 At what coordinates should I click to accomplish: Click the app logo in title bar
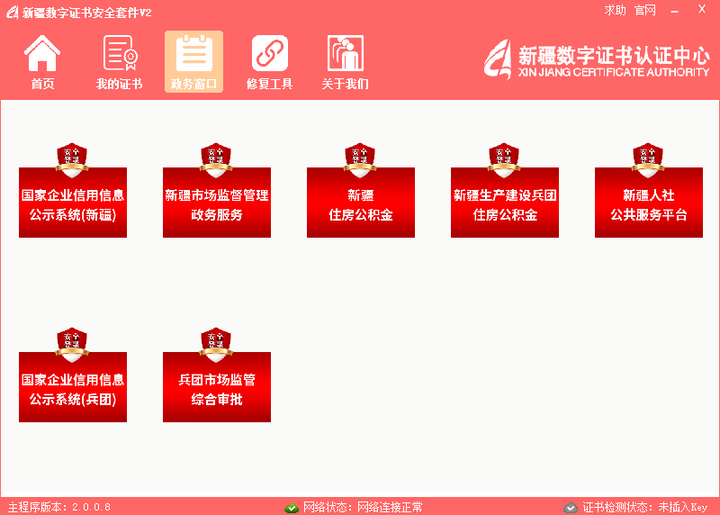(12, 12)
